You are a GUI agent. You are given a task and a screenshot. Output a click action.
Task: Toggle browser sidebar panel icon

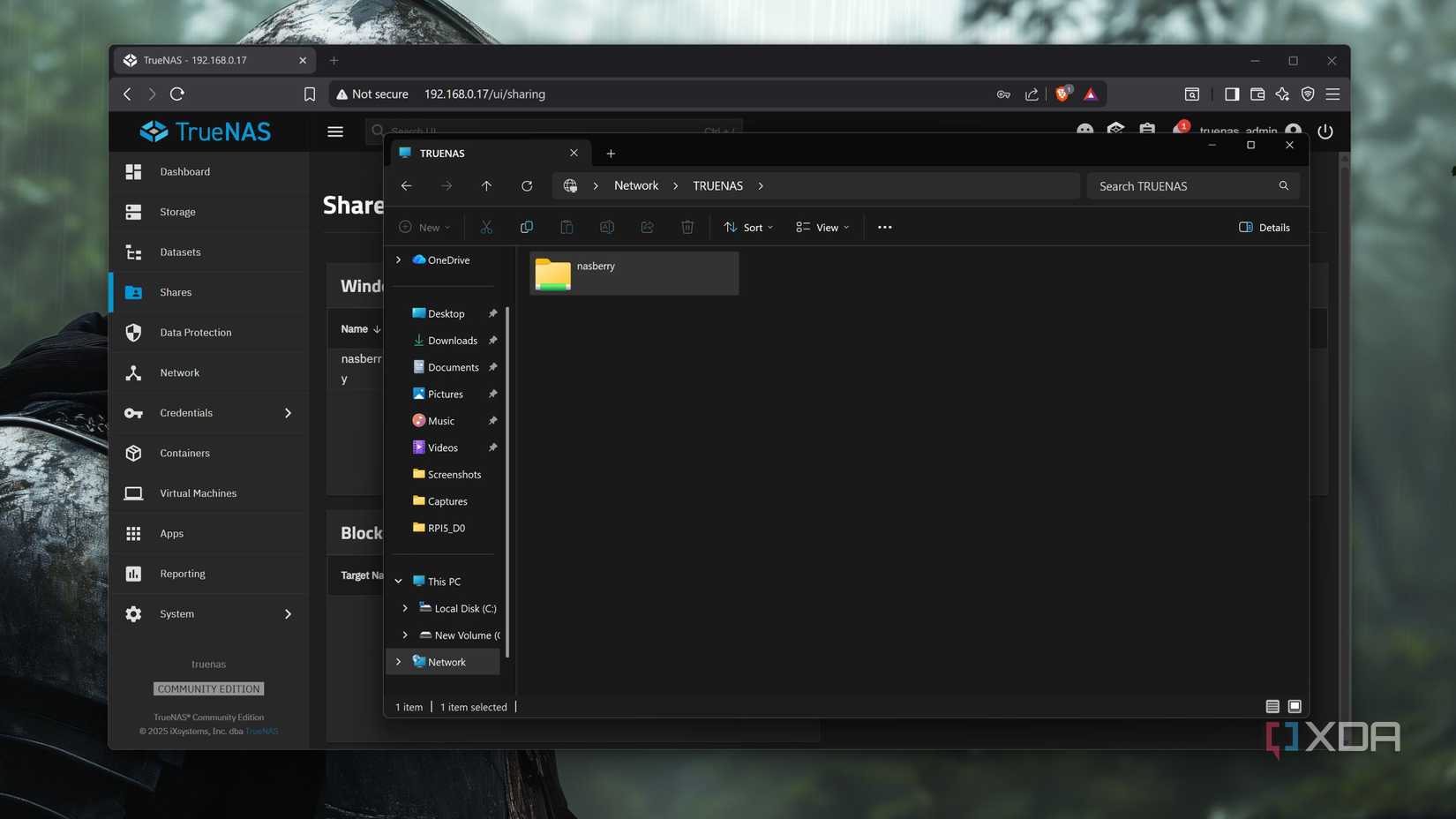click(1232, 94)
